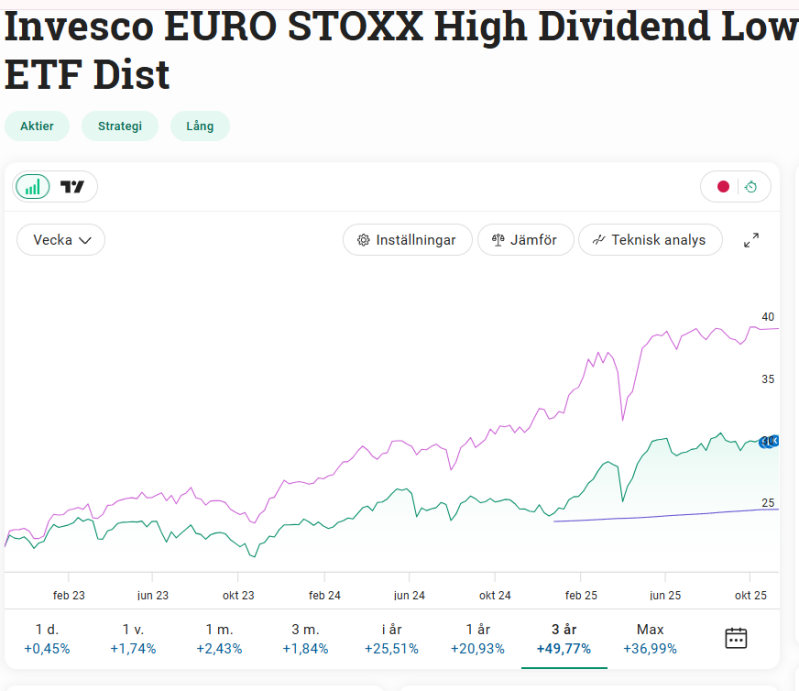The width and height of the screenshot is (799, 691).
Task: Click the blue event markers on chart
Action: 769,441
